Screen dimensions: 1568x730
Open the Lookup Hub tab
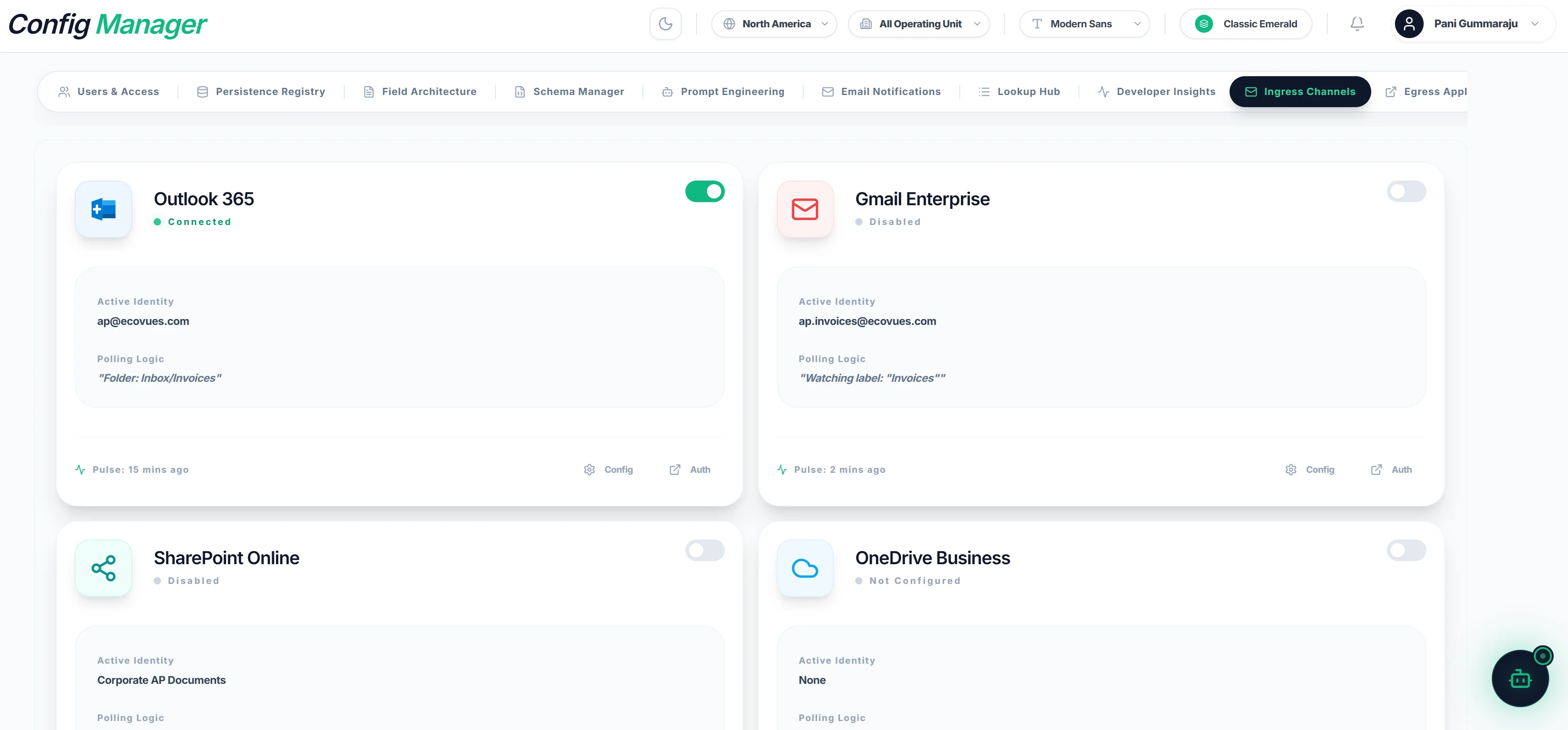1019,92
